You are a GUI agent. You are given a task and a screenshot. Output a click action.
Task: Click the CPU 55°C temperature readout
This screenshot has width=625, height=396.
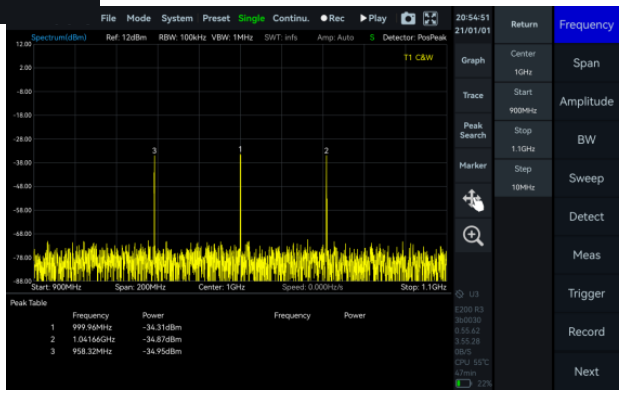[472, 363]
